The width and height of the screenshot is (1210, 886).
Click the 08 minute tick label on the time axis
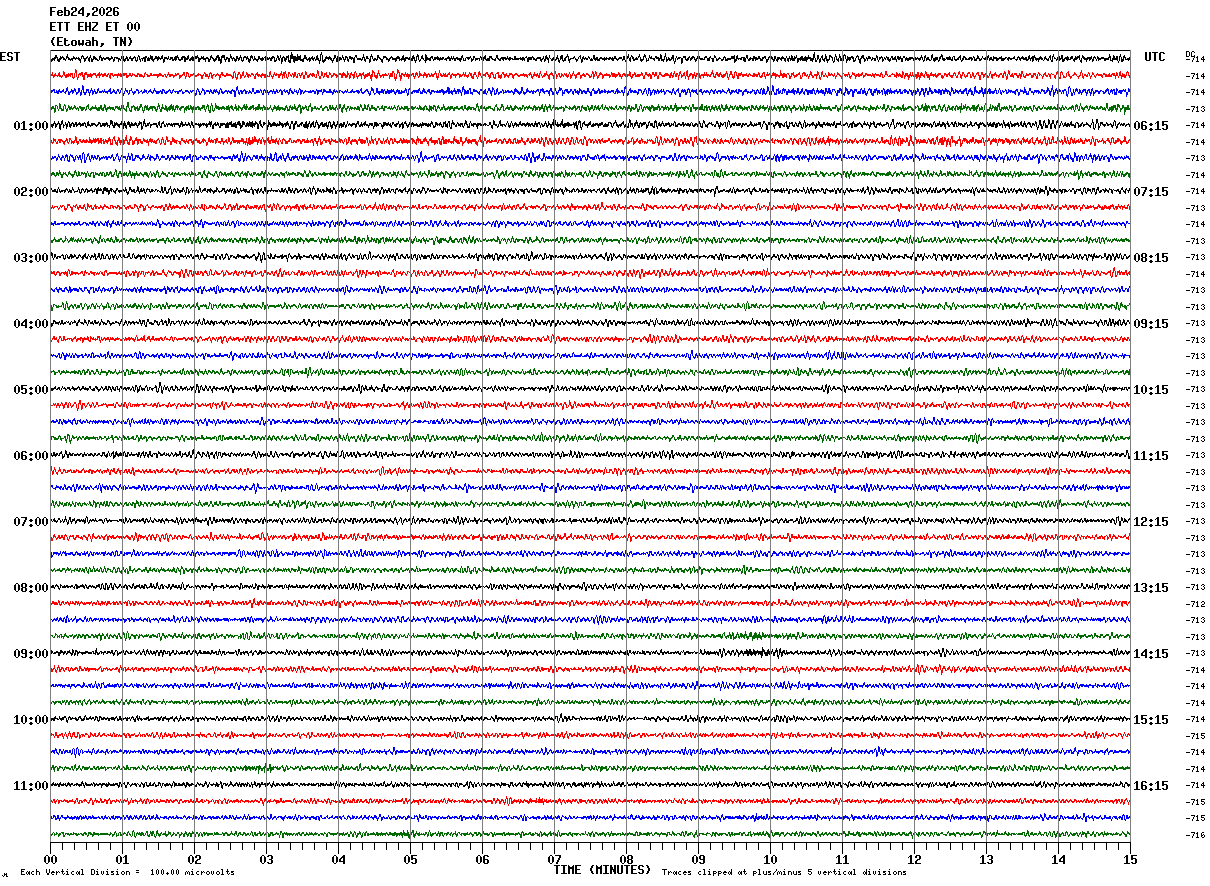pos(626,859)
